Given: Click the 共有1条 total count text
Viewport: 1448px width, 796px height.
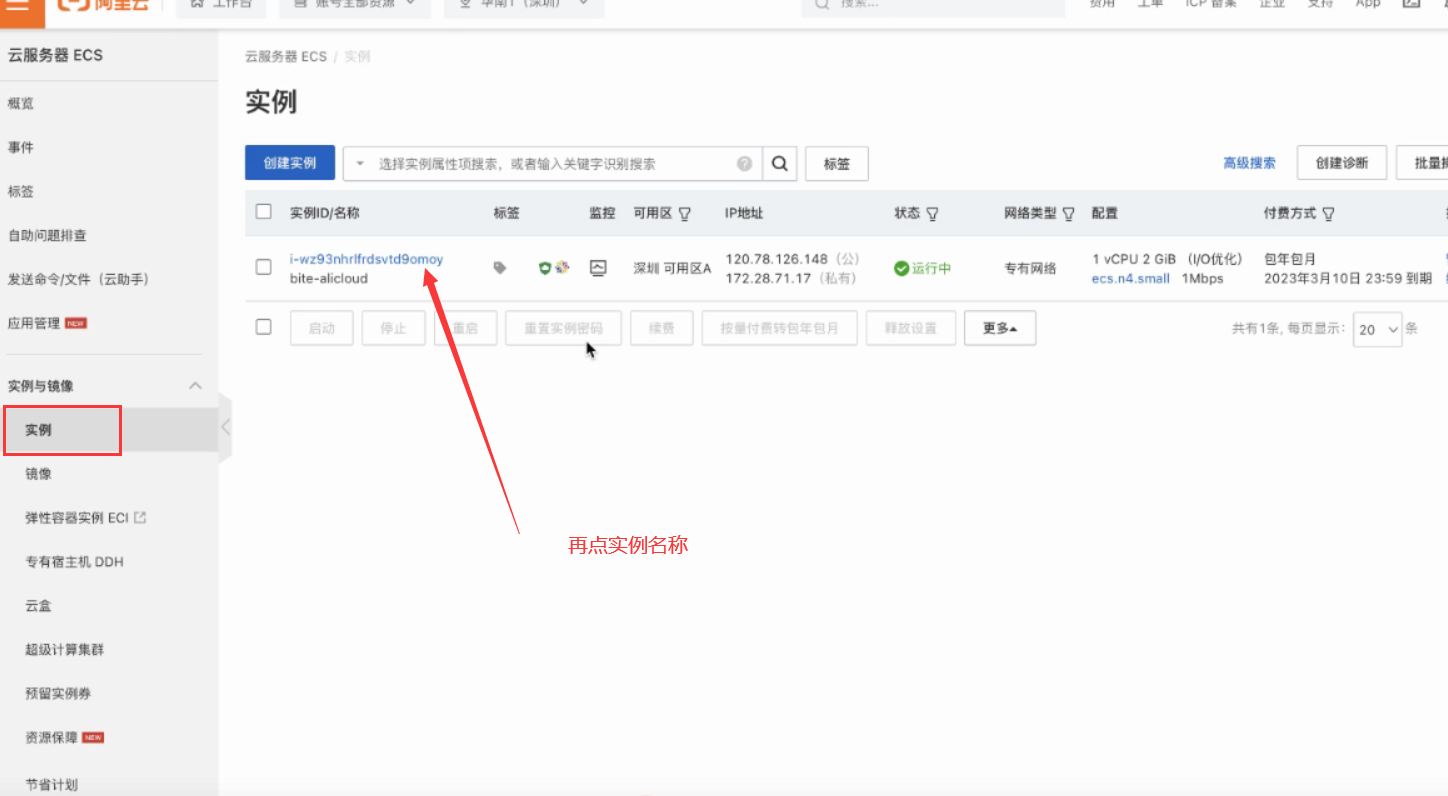Looking at the screenshot, I should (1256, 328).
